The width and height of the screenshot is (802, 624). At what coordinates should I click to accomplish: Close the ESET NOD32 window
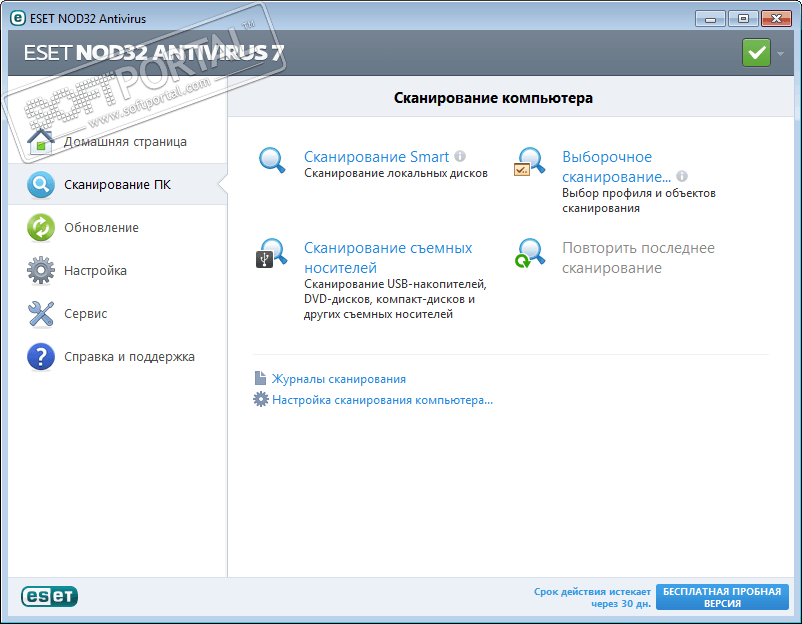click(776, 19)
